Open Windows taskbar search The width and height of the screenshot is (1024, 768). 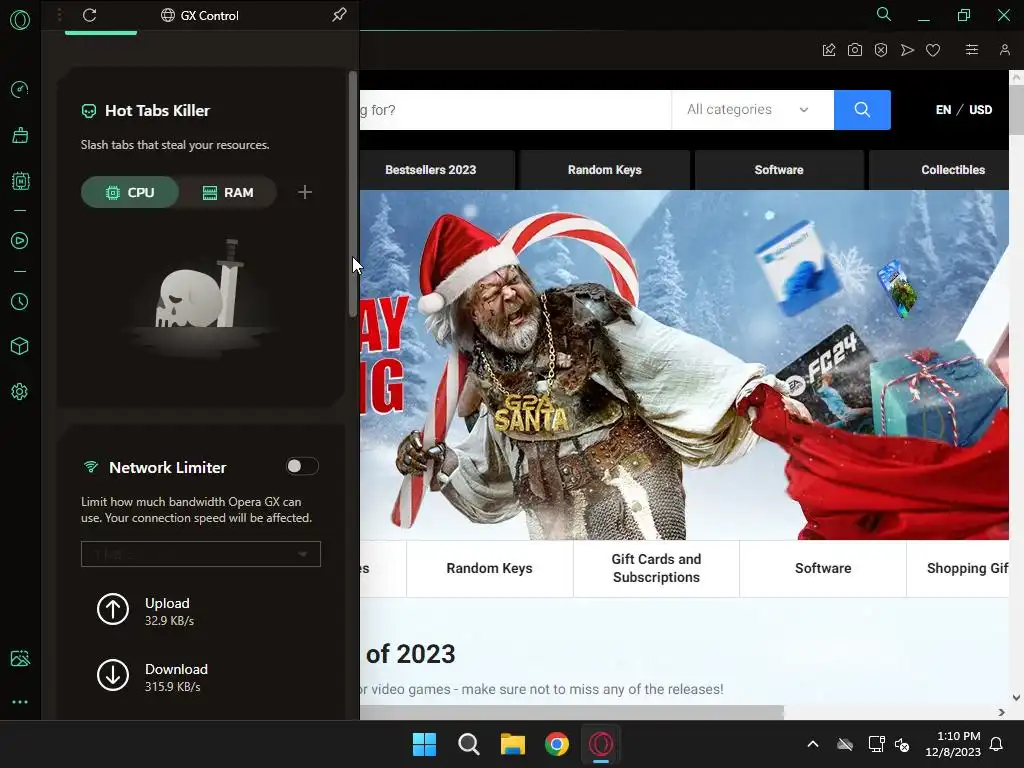tap(469, 744)
